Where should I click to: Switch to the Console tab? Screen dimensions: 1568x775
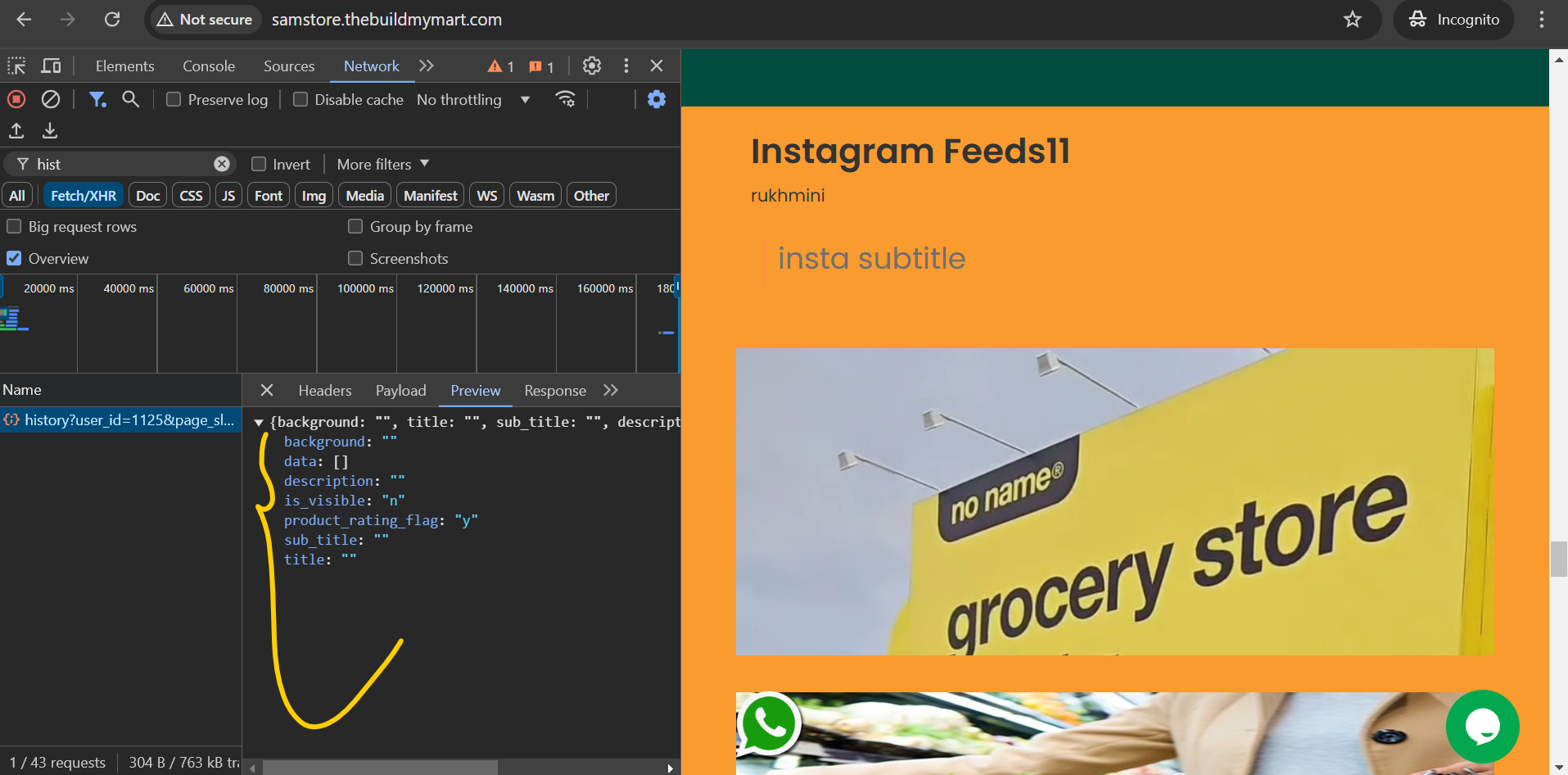[x=209, y=66]
